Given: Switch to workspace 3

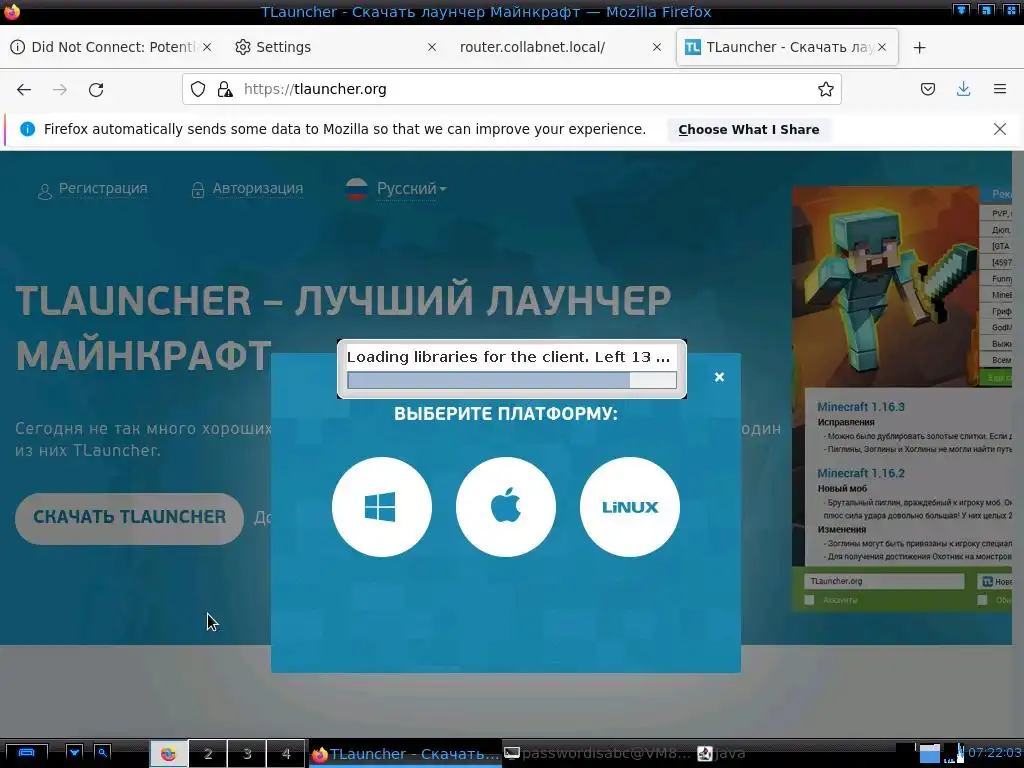Looking at the screenshot, I should pyautogui.click(x=247, y=754).
